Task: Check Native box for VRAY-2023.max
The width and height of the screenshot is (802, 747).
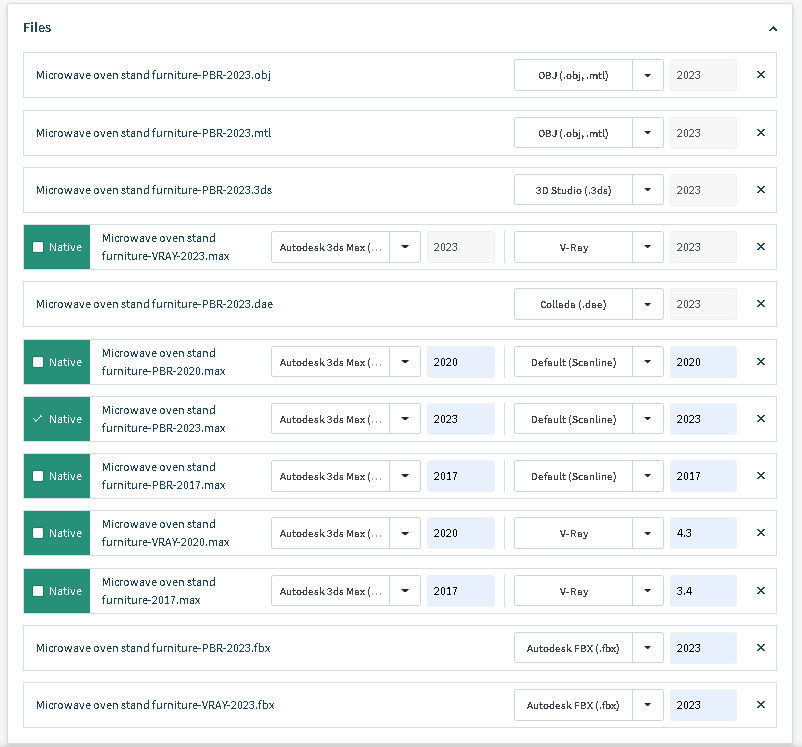Action: click(39, 247)
